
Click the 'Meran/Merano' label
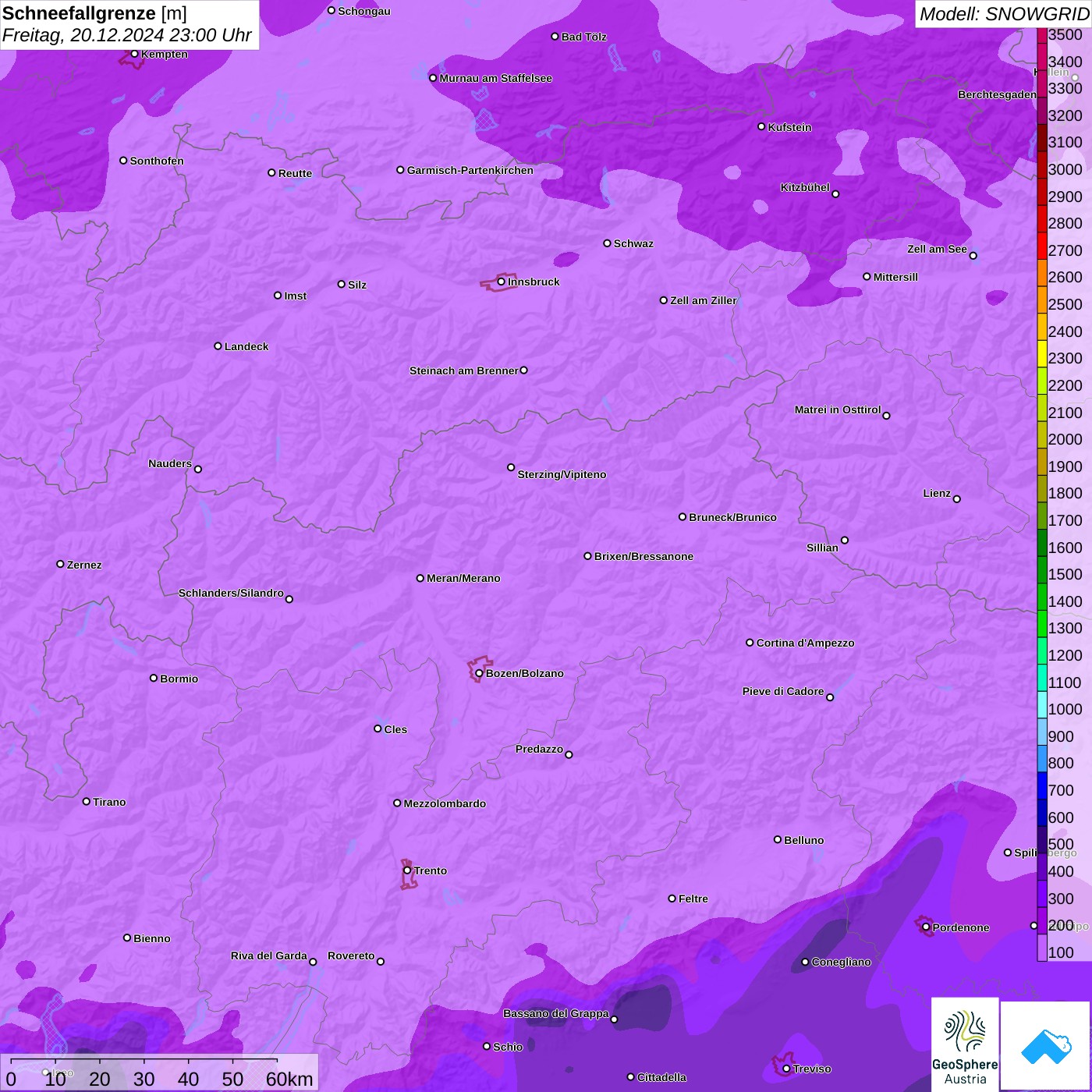click(463, 578)
